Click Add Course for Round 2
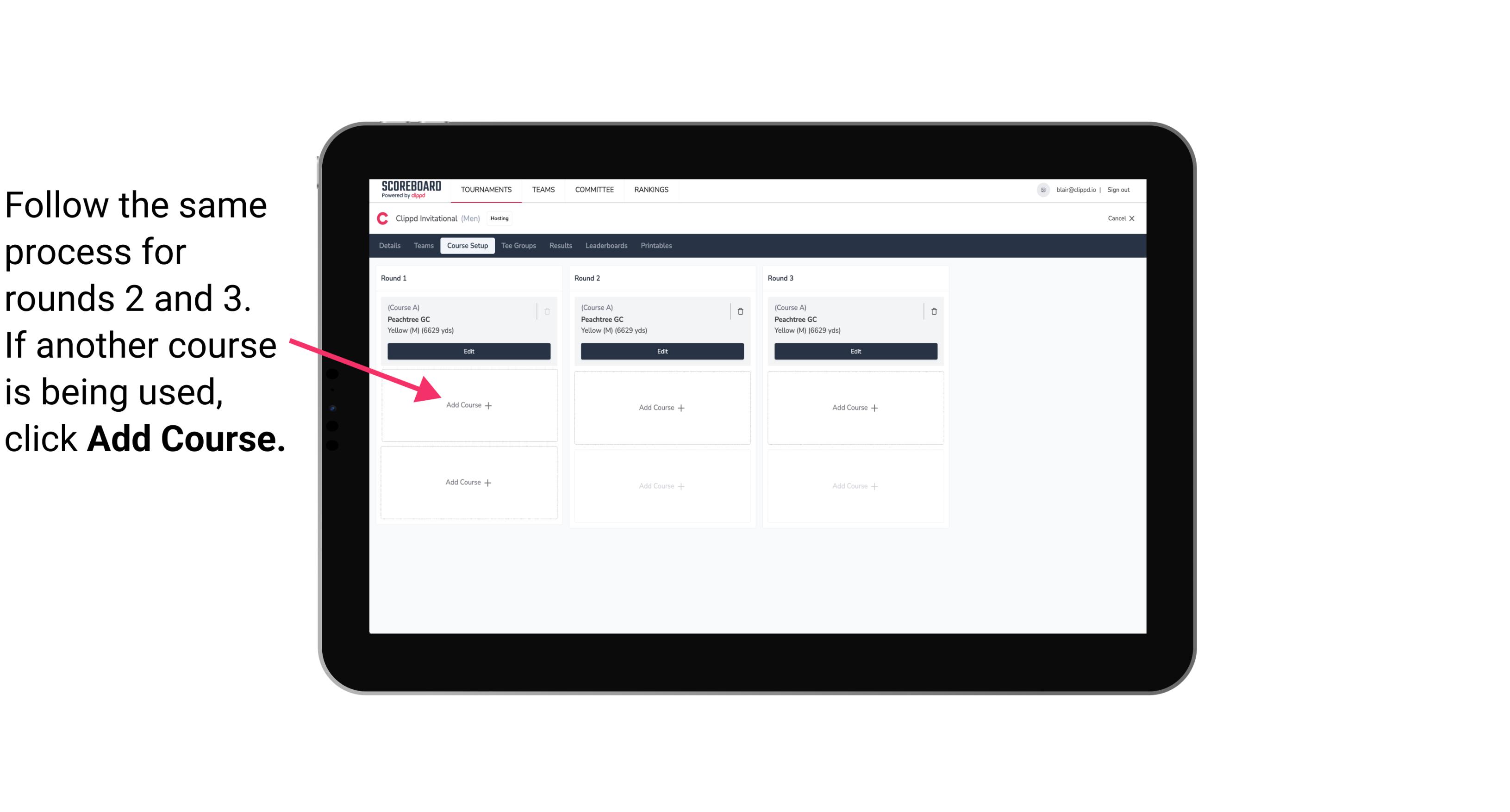This screenshot has width=1510, height=812. (x=661, y=407)
